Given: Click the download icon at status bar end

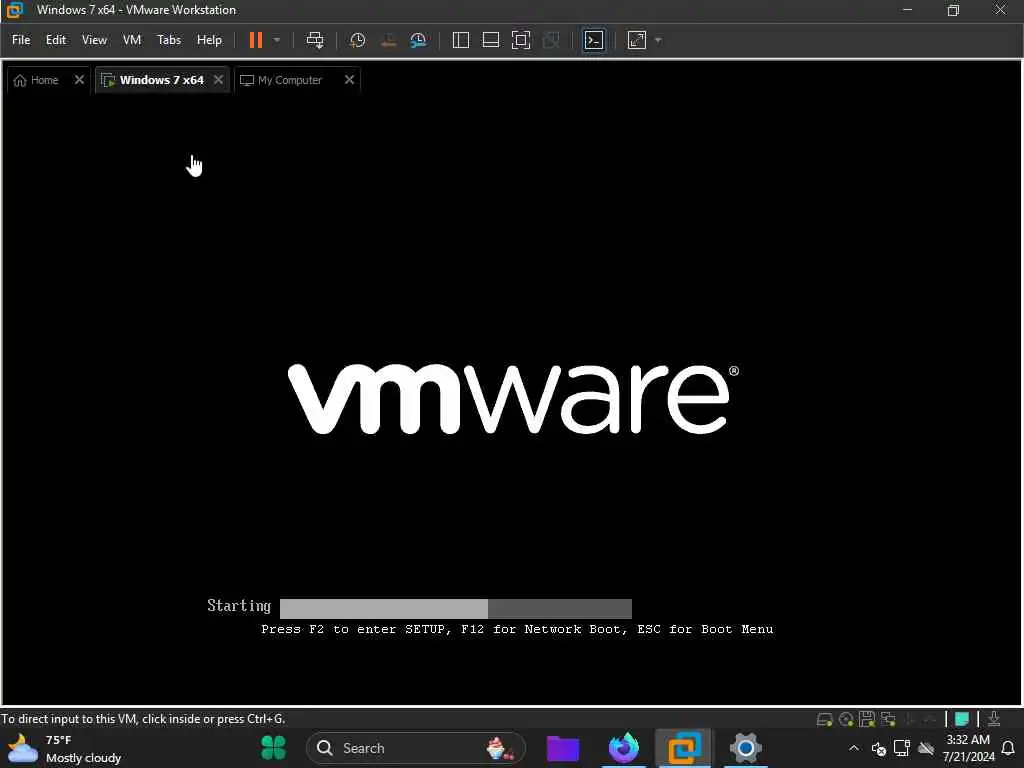Looking at the screenshot, I should [994, 719].
